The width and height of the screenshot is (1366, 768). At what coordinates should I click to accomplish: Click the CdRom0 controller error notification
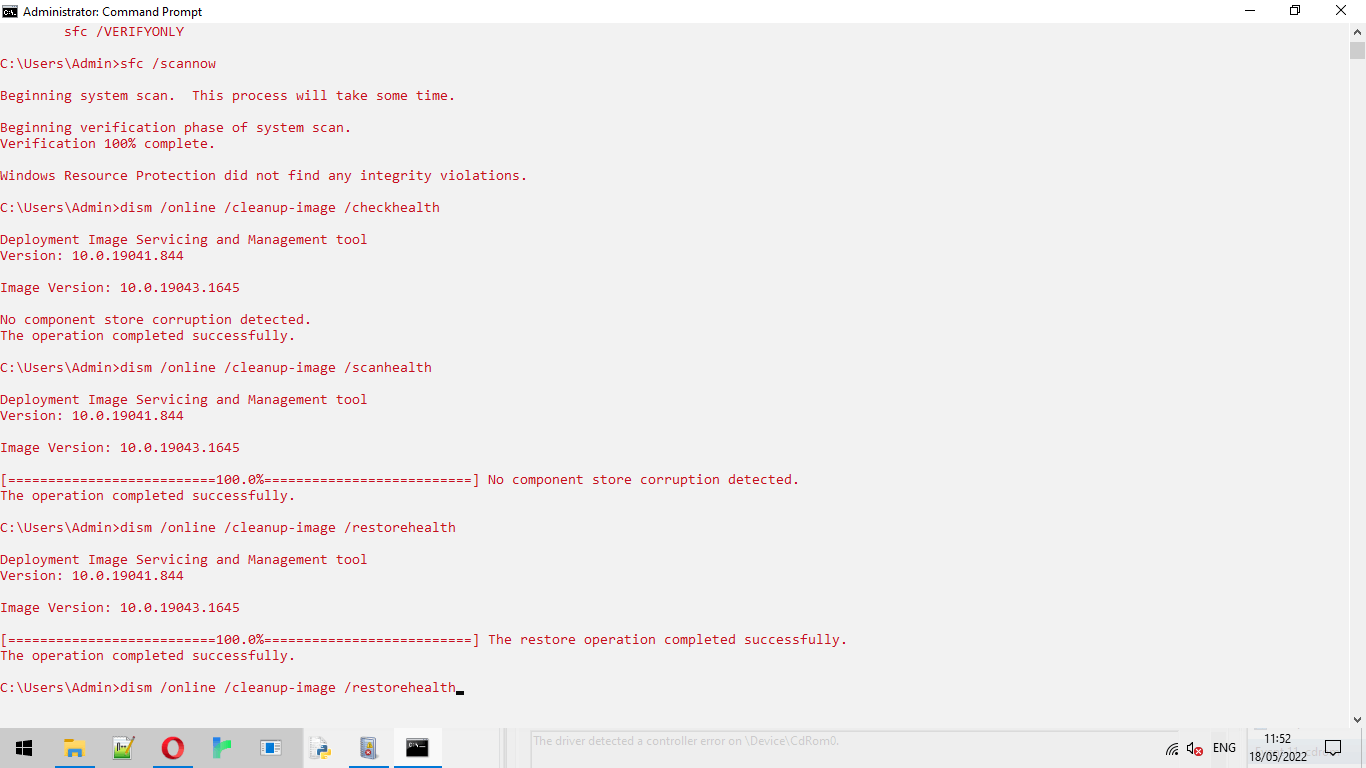click(688, 741)
